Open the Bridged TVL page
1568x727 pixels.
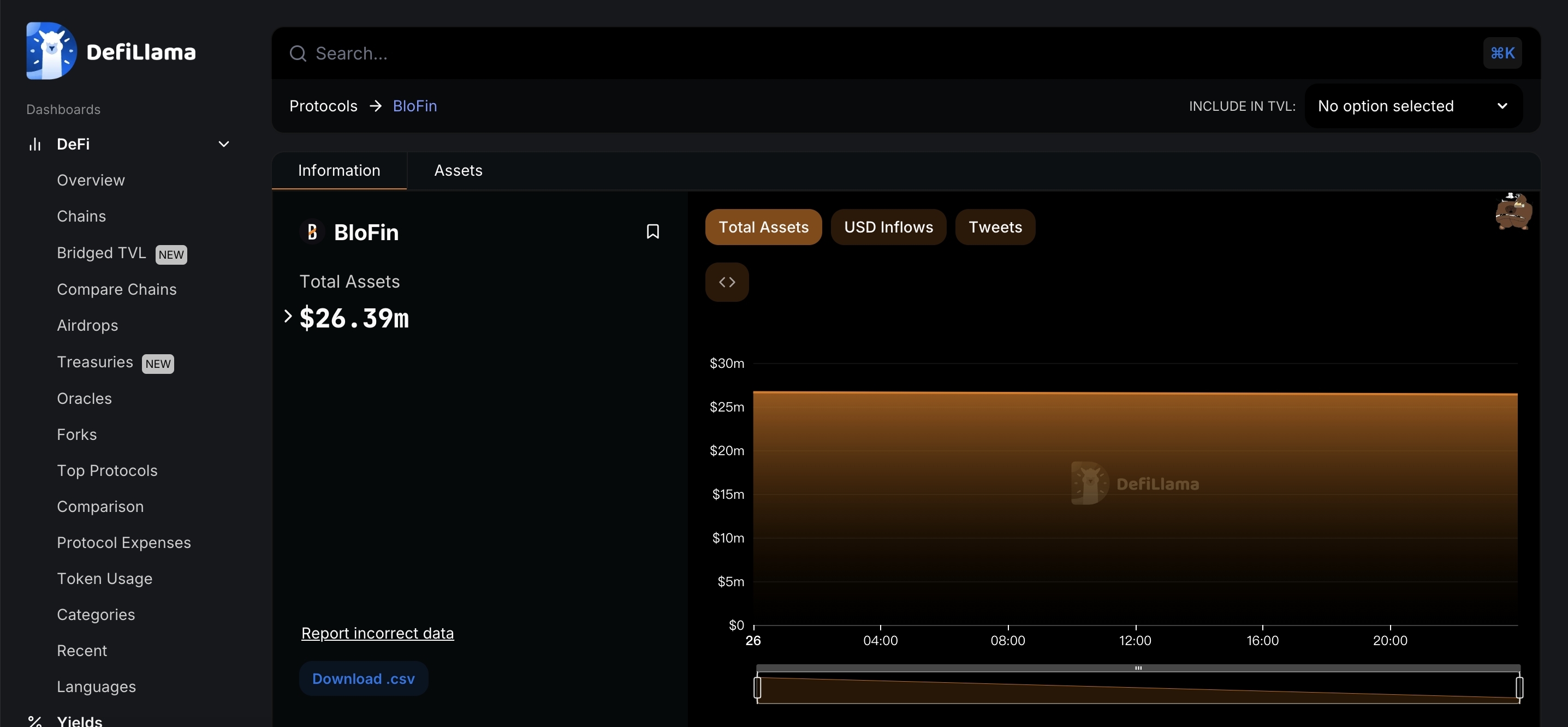coord(101,253)
